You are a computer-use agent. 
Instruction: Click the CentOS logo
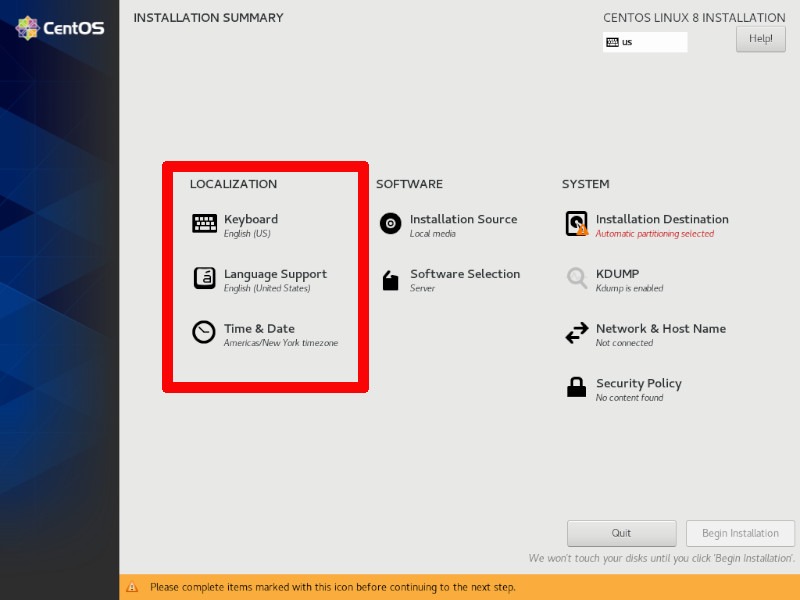click(x=58, y=28)
